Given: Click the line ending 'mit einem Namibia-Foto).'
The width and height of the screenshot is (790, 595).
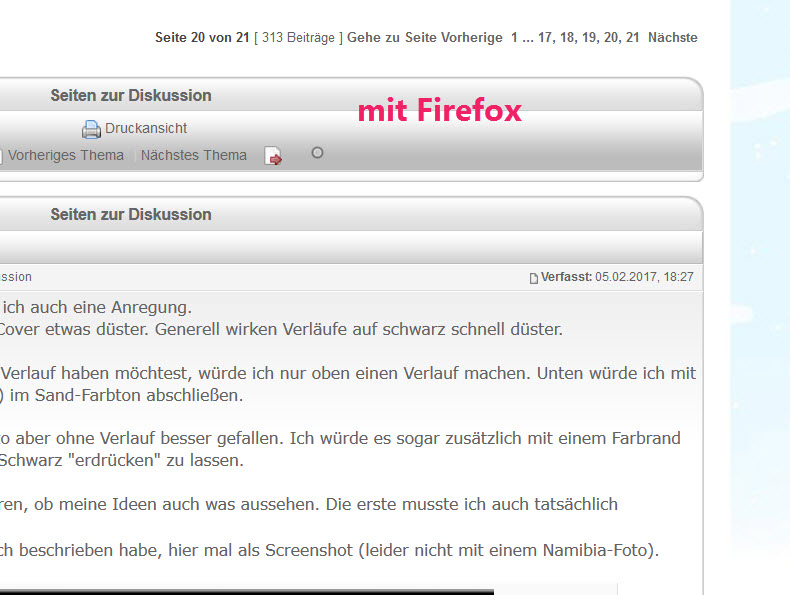Looking at the screenshot, I should pos(330,550).
